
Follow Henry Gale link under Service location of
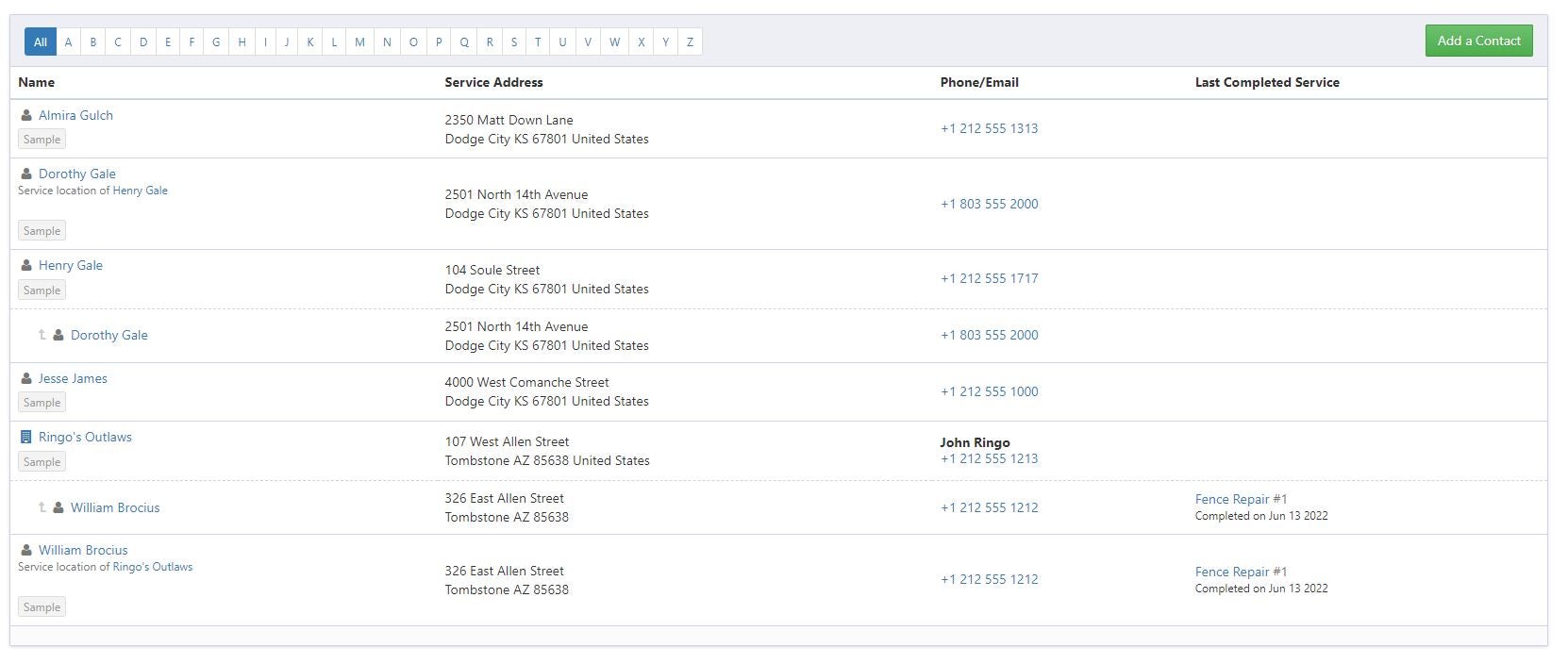(140, 191)
